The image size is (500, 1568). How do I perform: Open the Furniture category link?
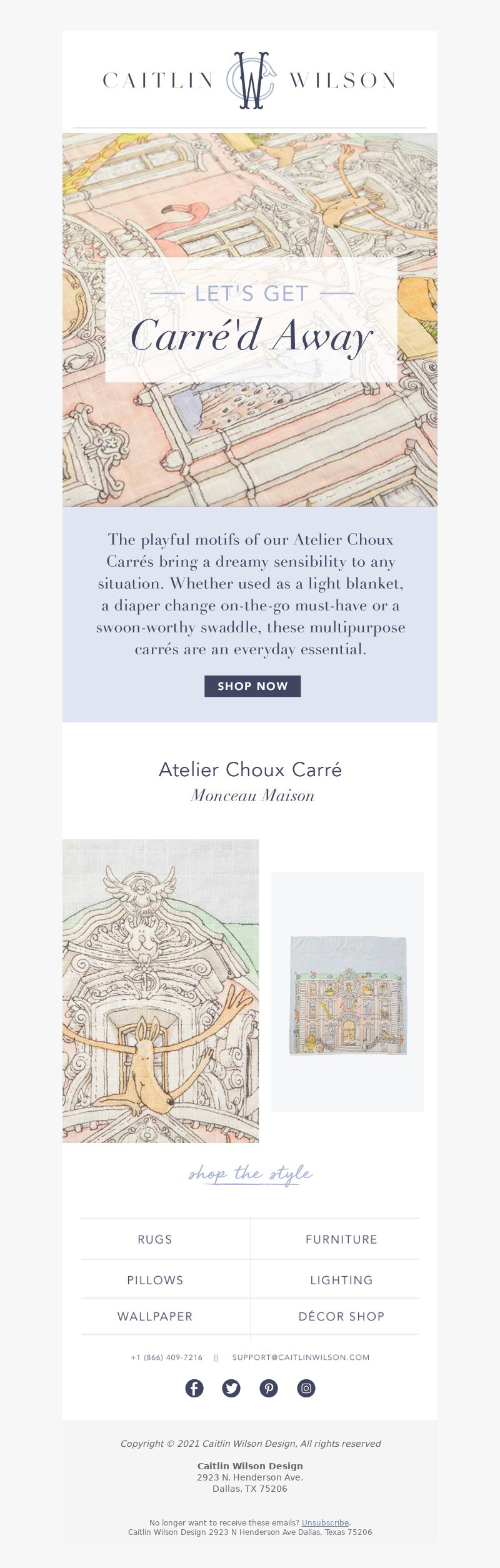tap(341, 1239)
